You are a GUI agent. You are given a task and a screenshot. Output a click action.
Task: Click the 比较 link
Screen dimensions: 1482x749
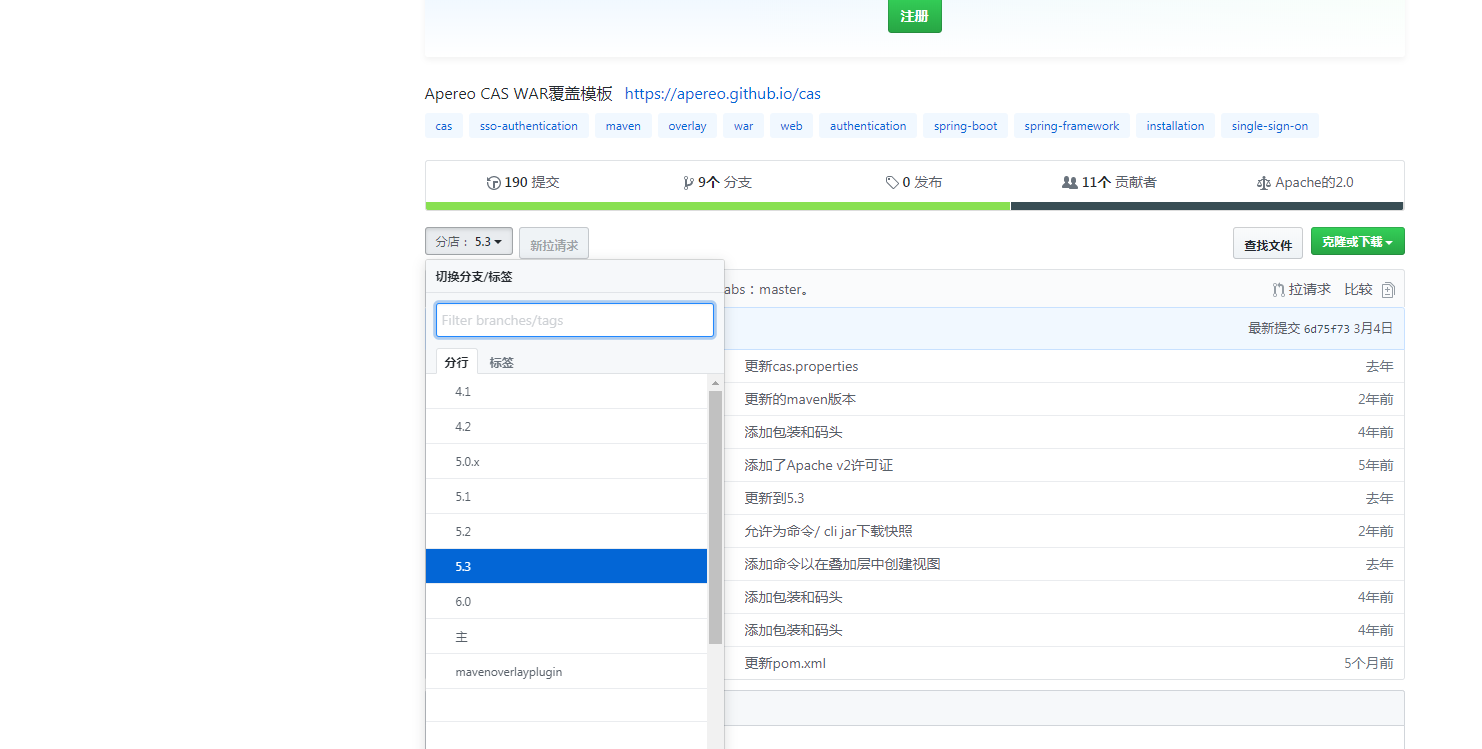pyautogui.click(x=1358, y=289)
